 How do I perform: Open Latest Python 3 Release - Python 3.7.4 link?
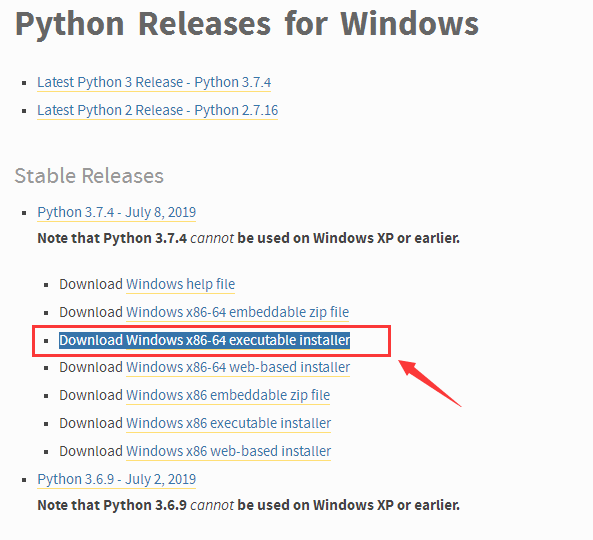pyautogui.click(x=154, y=82)
